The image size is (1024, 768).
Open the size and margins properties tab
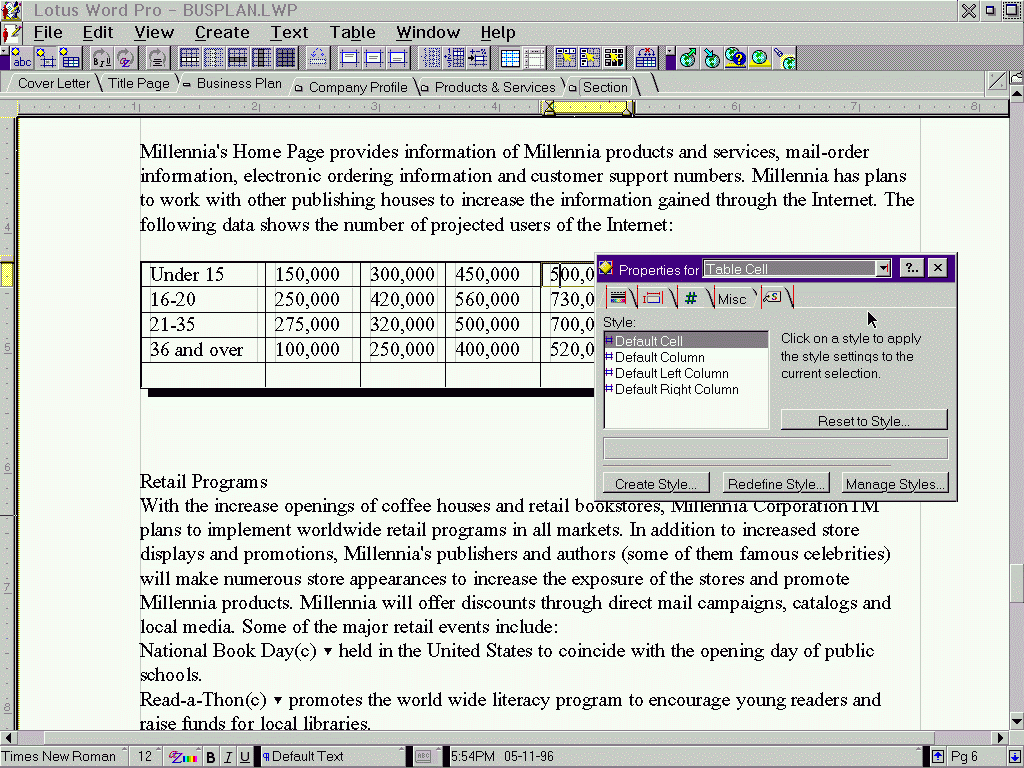[x=653, y=298]
